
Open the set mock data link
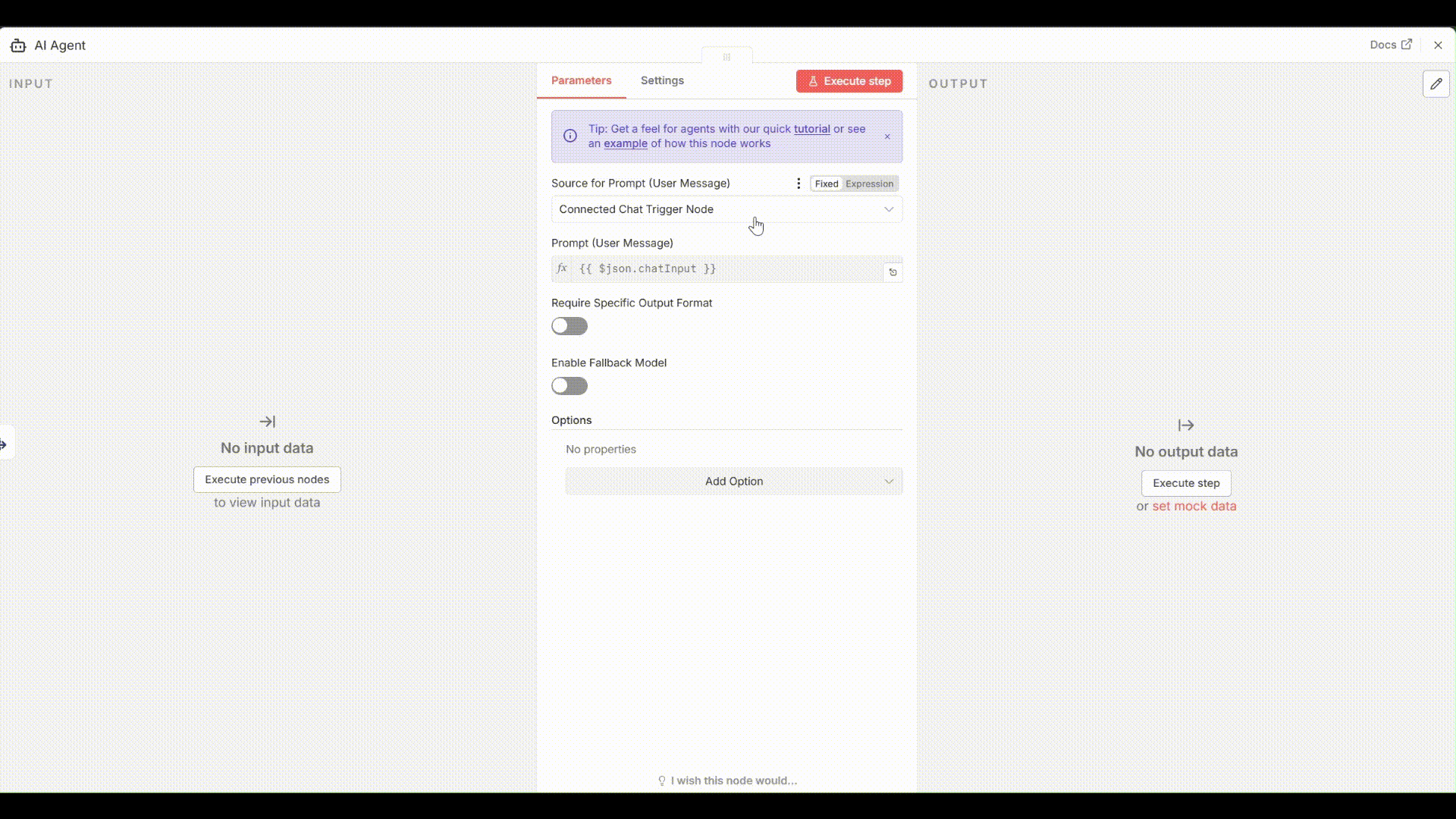(x=1194, y=506)
